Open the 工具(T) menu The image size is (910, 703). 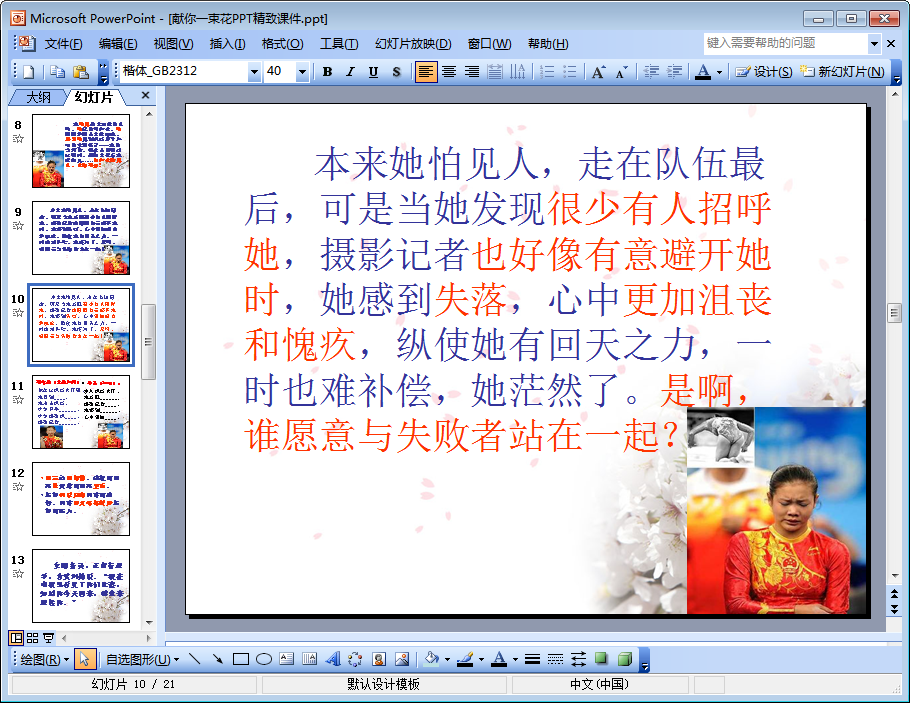pyautogui.click(x=339, y=44)
